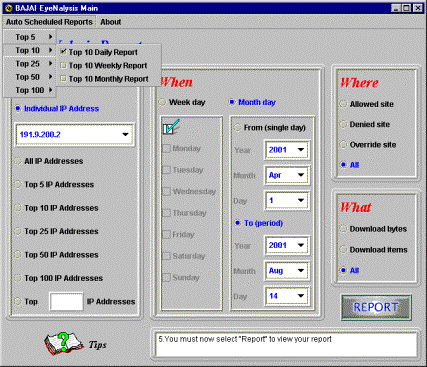This screenshot has height=367, width=427.
Task: Select Top 5 IP Addresses option
Action: point(18,185)
